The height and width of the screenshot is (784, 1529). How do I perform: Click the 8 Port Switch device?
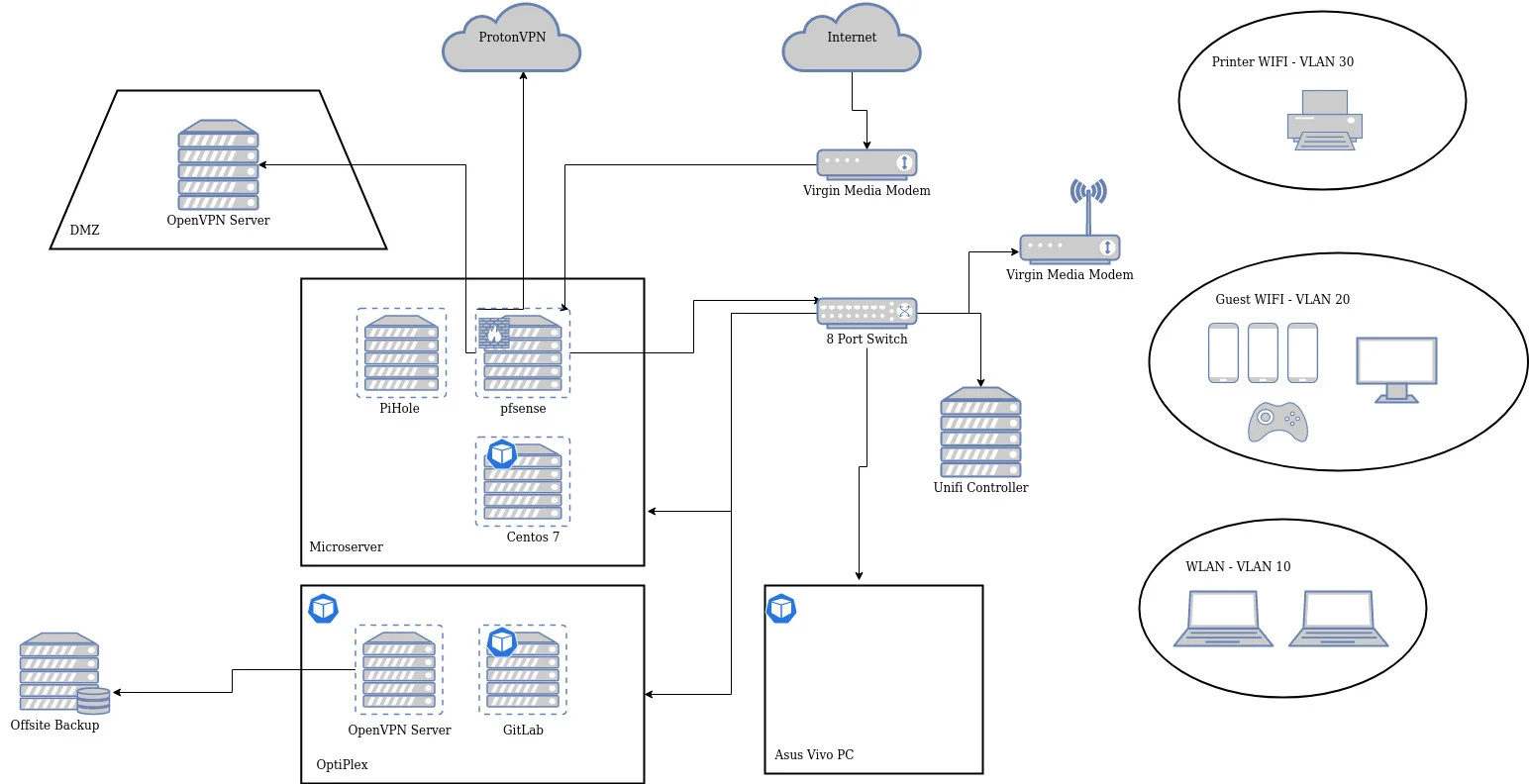pyautogui.click(x=866, y=312)
